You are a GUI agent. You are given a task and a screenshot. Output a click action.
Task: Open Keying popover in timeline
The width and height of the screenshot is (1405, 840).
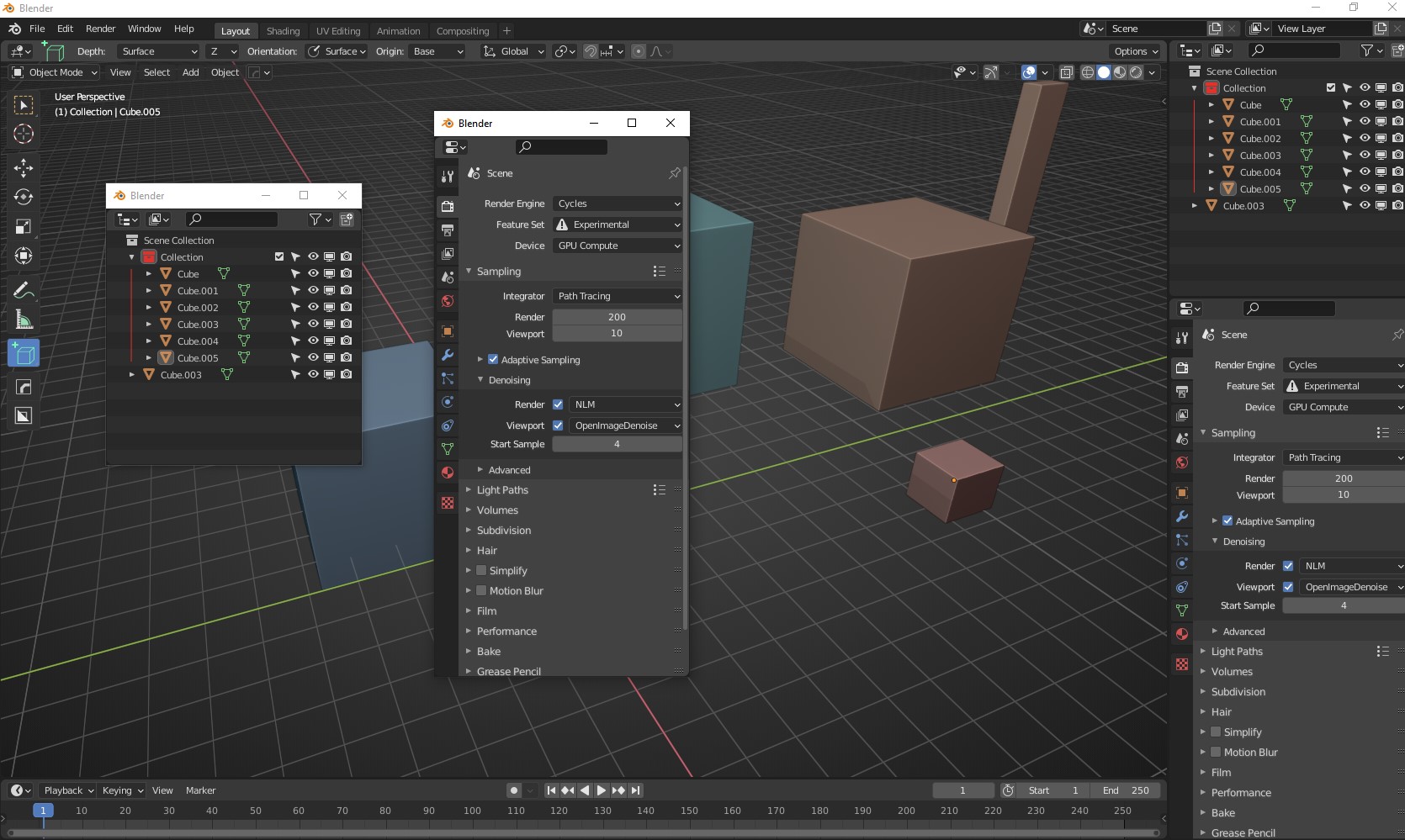click(x=123, y=790)
